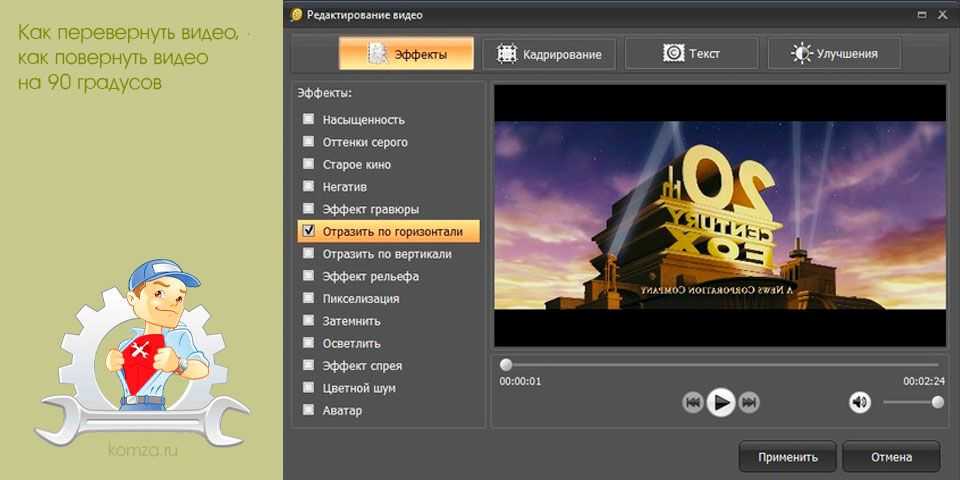
Task: Click the Эффекты: list heading
Action: [324, 94]
